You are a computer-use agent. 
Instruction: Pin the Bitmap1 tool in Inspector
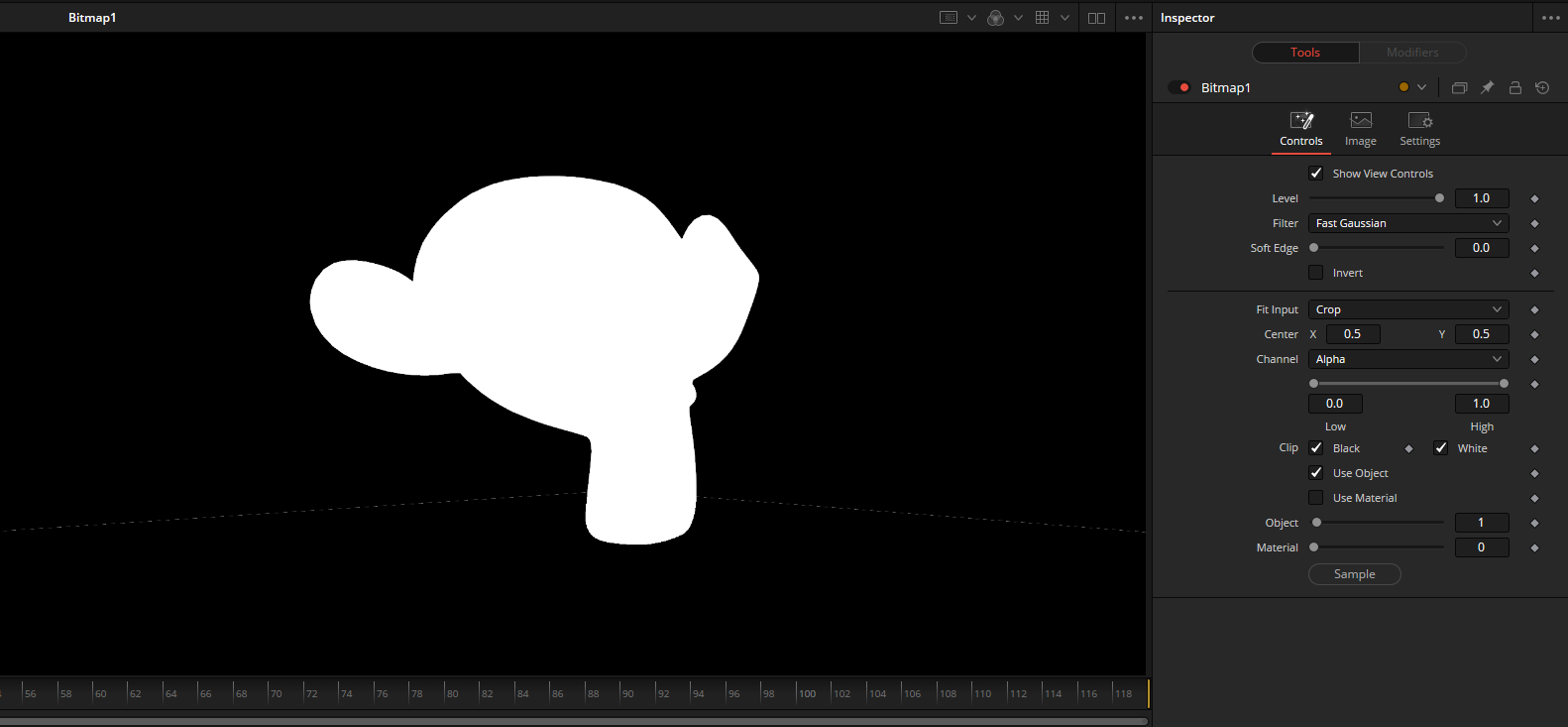point(1487,87)
